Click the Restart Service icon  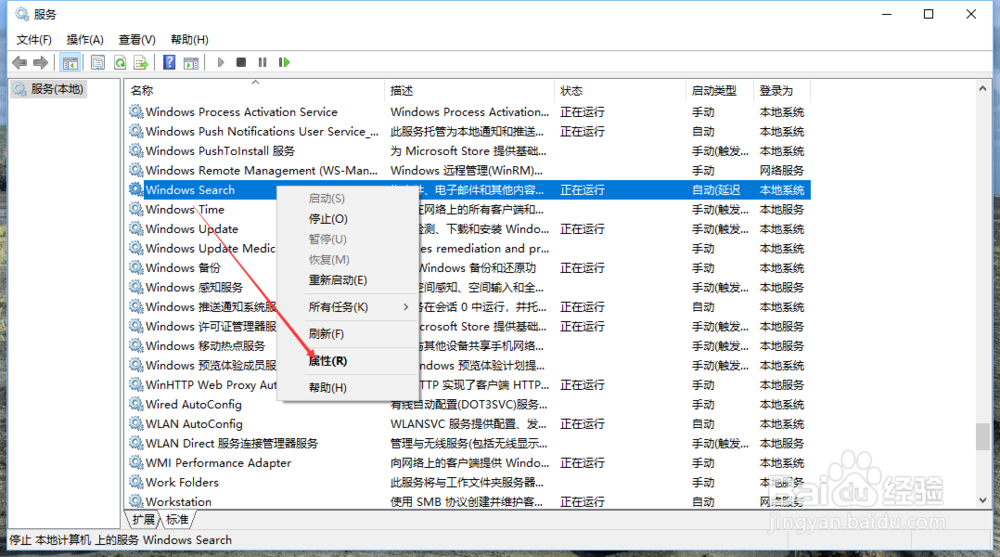pyautogui.click(x=284, y=63)
